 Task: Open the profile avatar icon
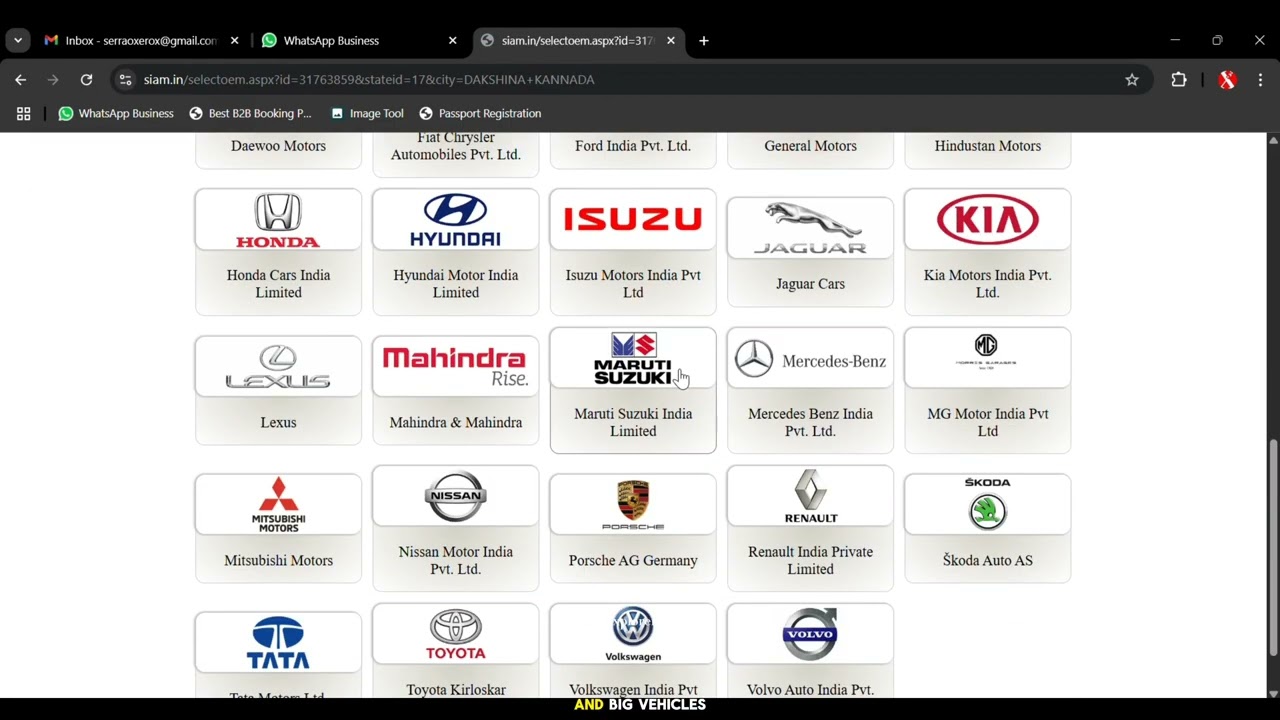[1227, 80]
